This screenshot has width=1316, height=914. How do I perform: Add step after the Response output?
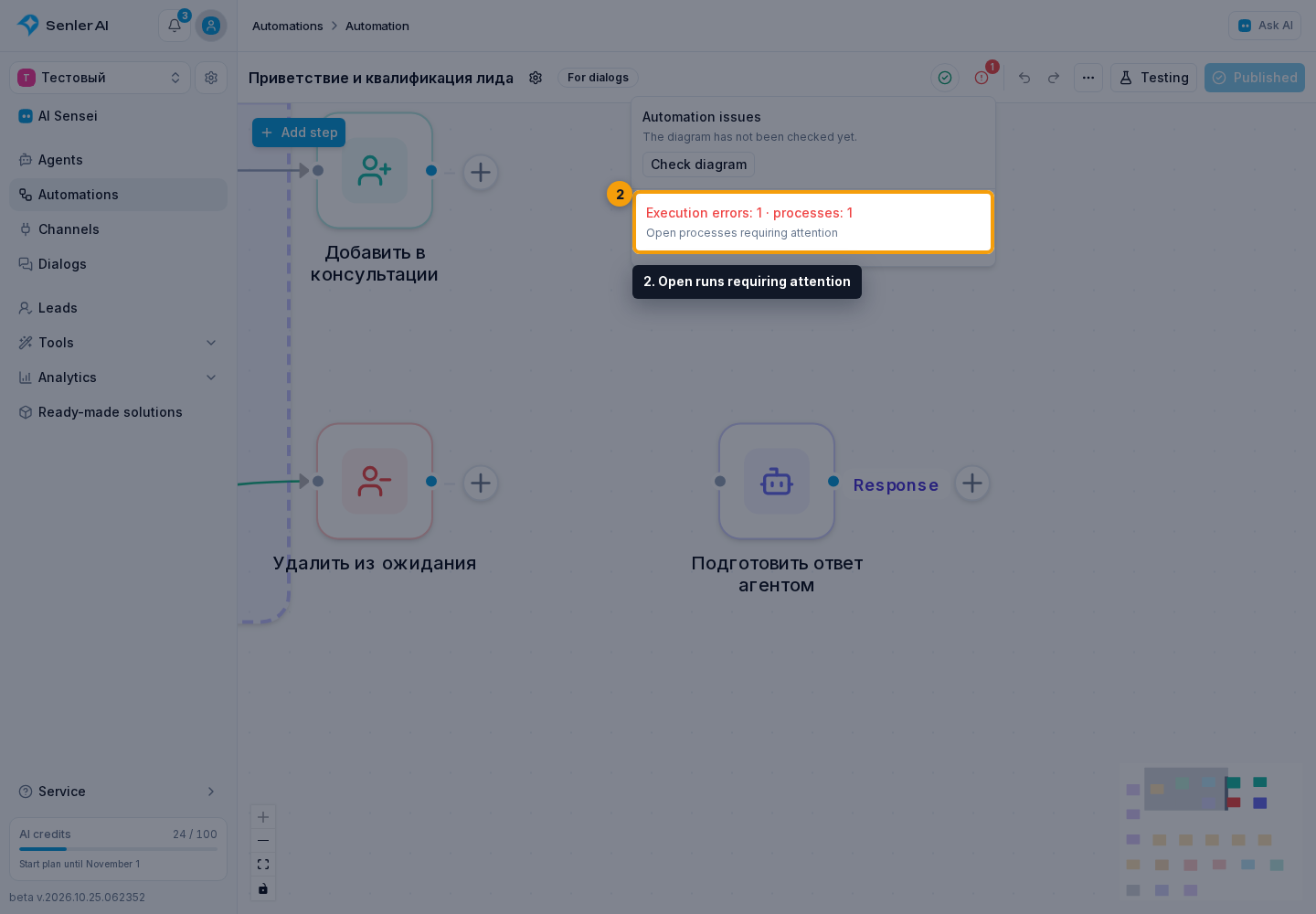coord(972,483)
